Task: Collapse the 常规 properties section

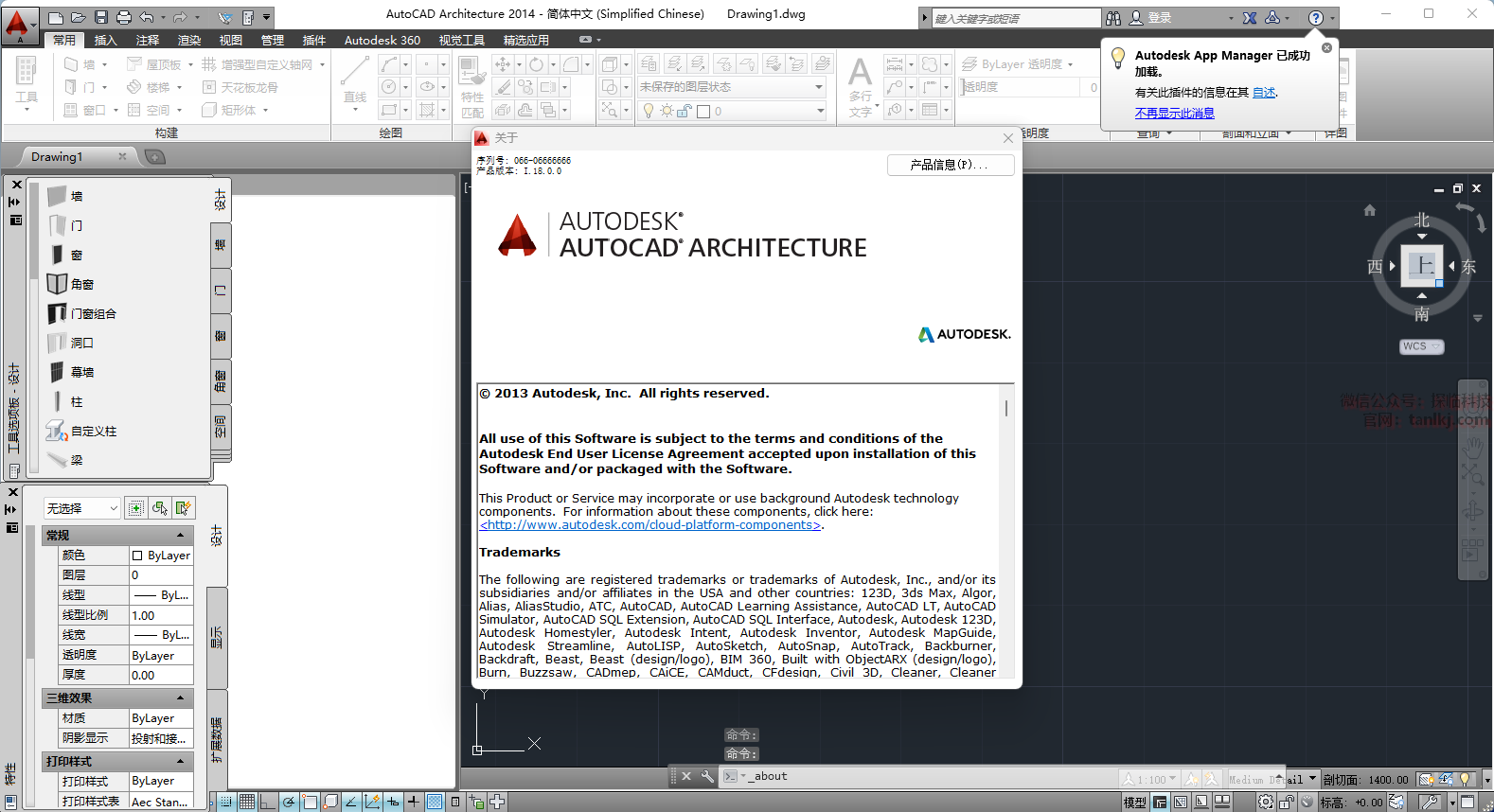Action: pos(180,536)
